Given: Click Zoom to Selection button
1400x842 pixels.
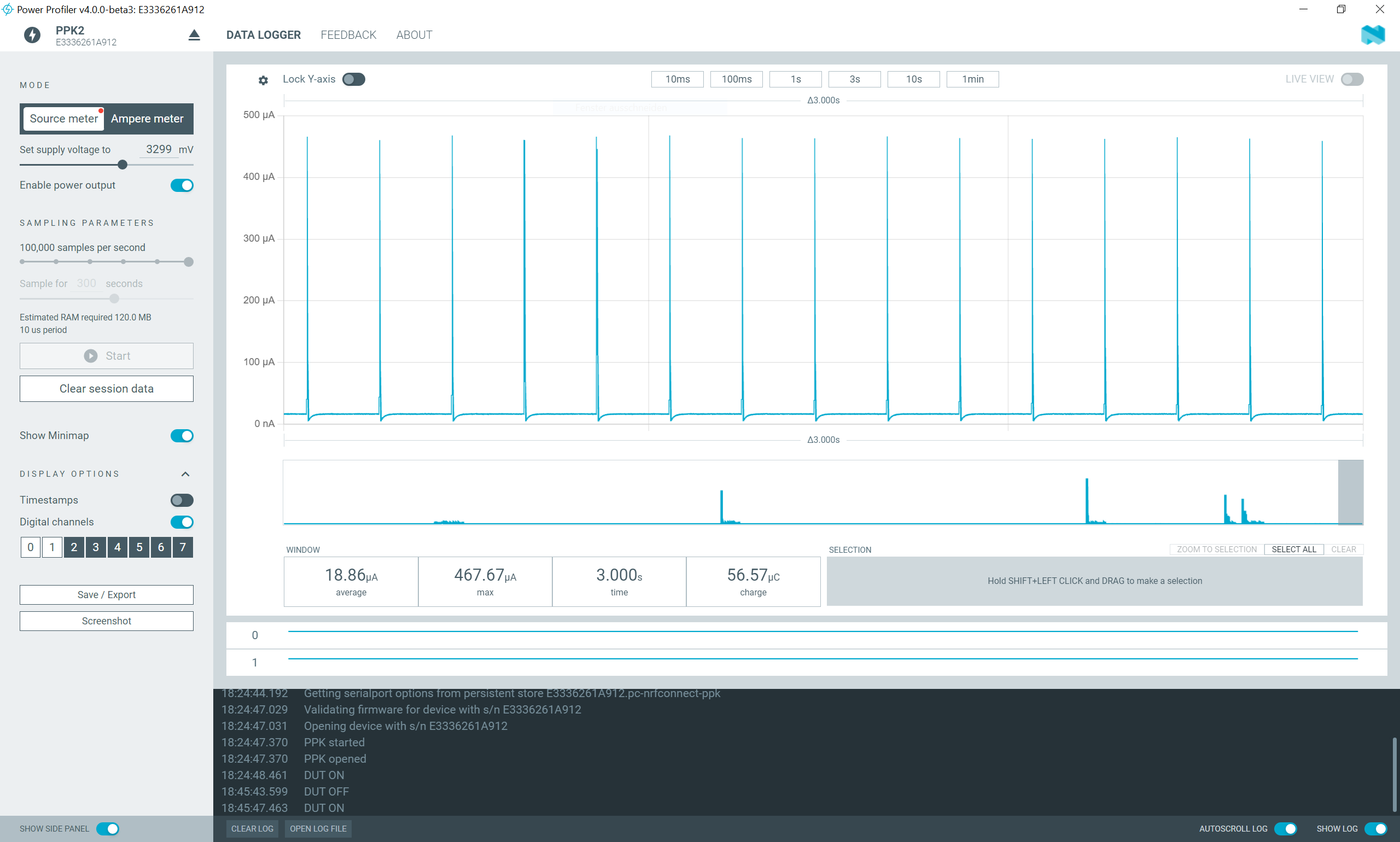Looking at the screenshot, I should pos(1217,549).
